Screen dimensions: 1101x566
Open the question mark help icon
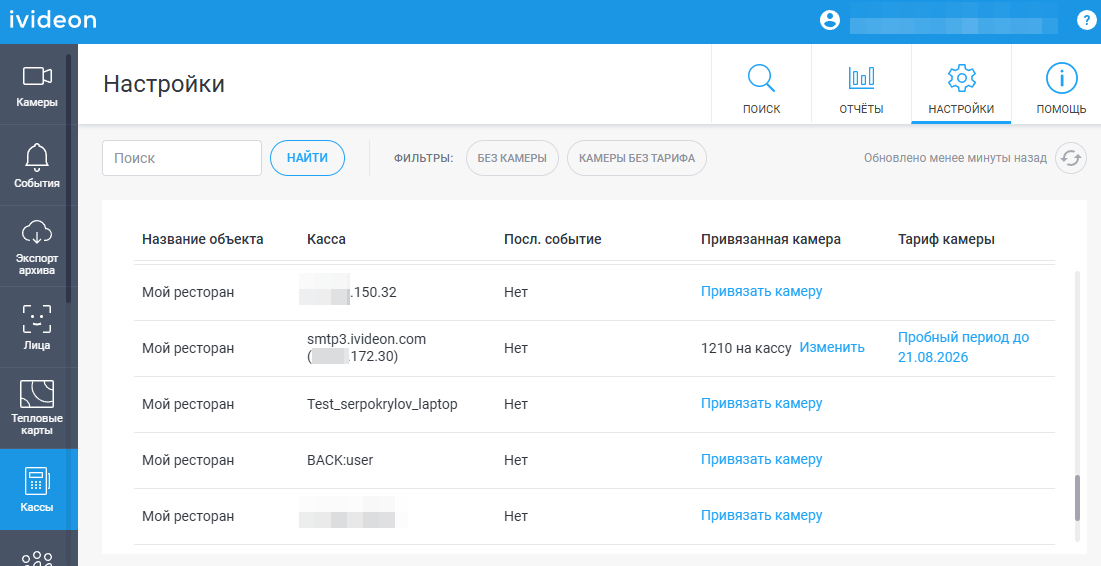tap(1086, 20)
